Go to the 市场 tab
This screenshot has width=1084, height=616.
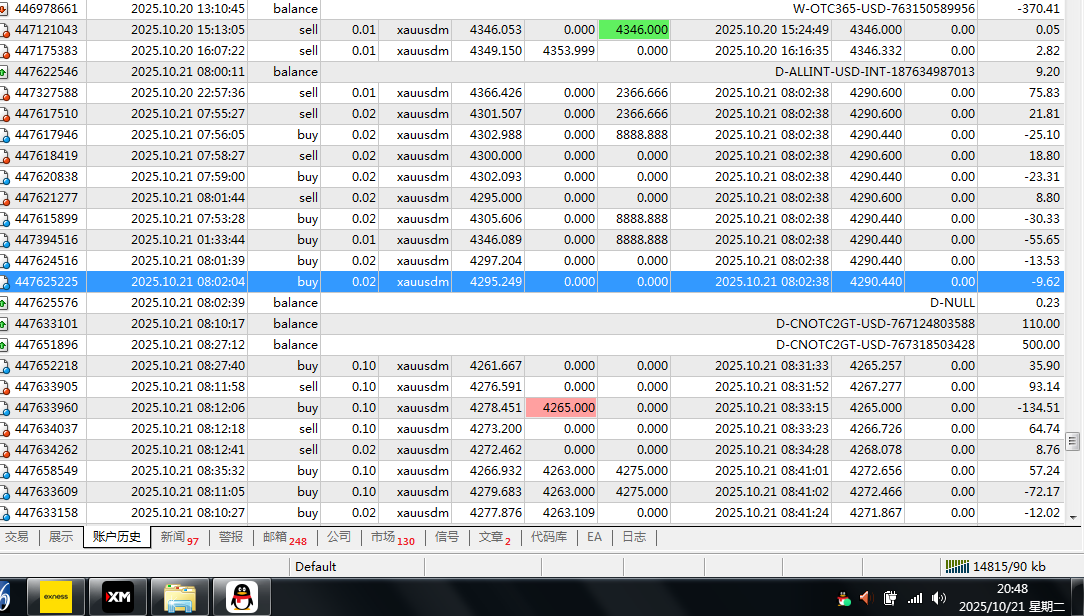(391, 537)
